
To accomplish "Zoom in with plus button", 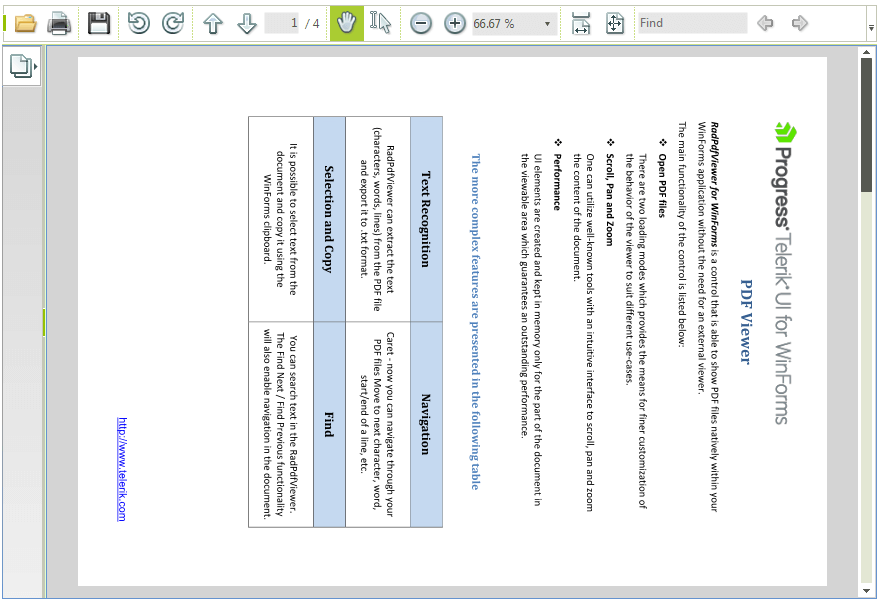I will tap(455, 23).
